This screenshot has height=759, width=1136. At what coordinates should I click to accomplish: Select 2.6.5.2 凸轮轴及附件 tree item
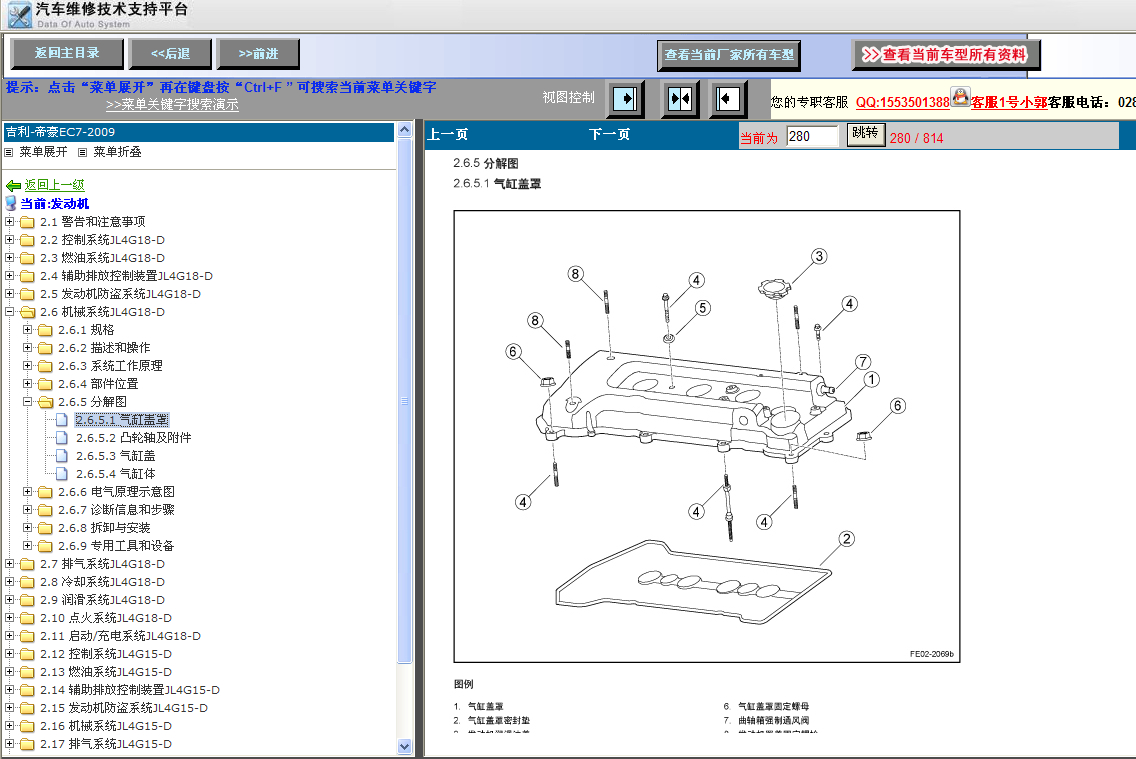coord(134,438)
